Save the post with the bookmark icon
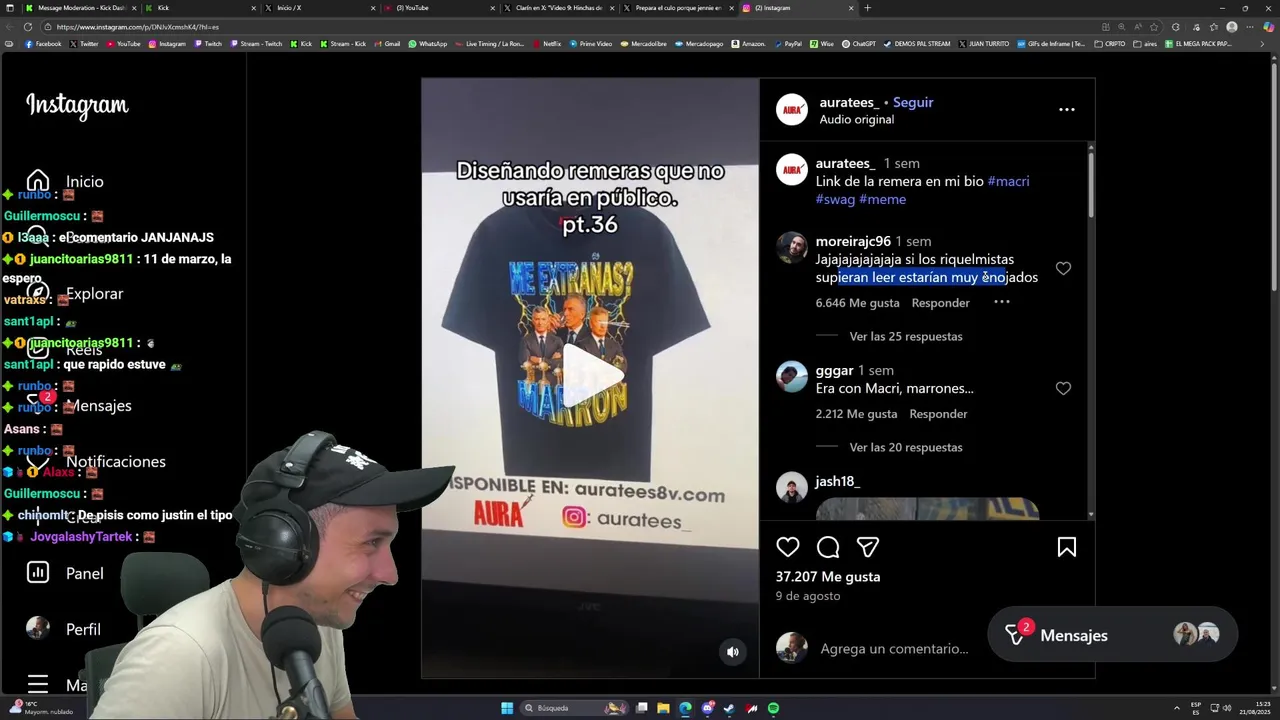Image resolution: width=1280 pixels, height=720 pixels. [1067, 547]
